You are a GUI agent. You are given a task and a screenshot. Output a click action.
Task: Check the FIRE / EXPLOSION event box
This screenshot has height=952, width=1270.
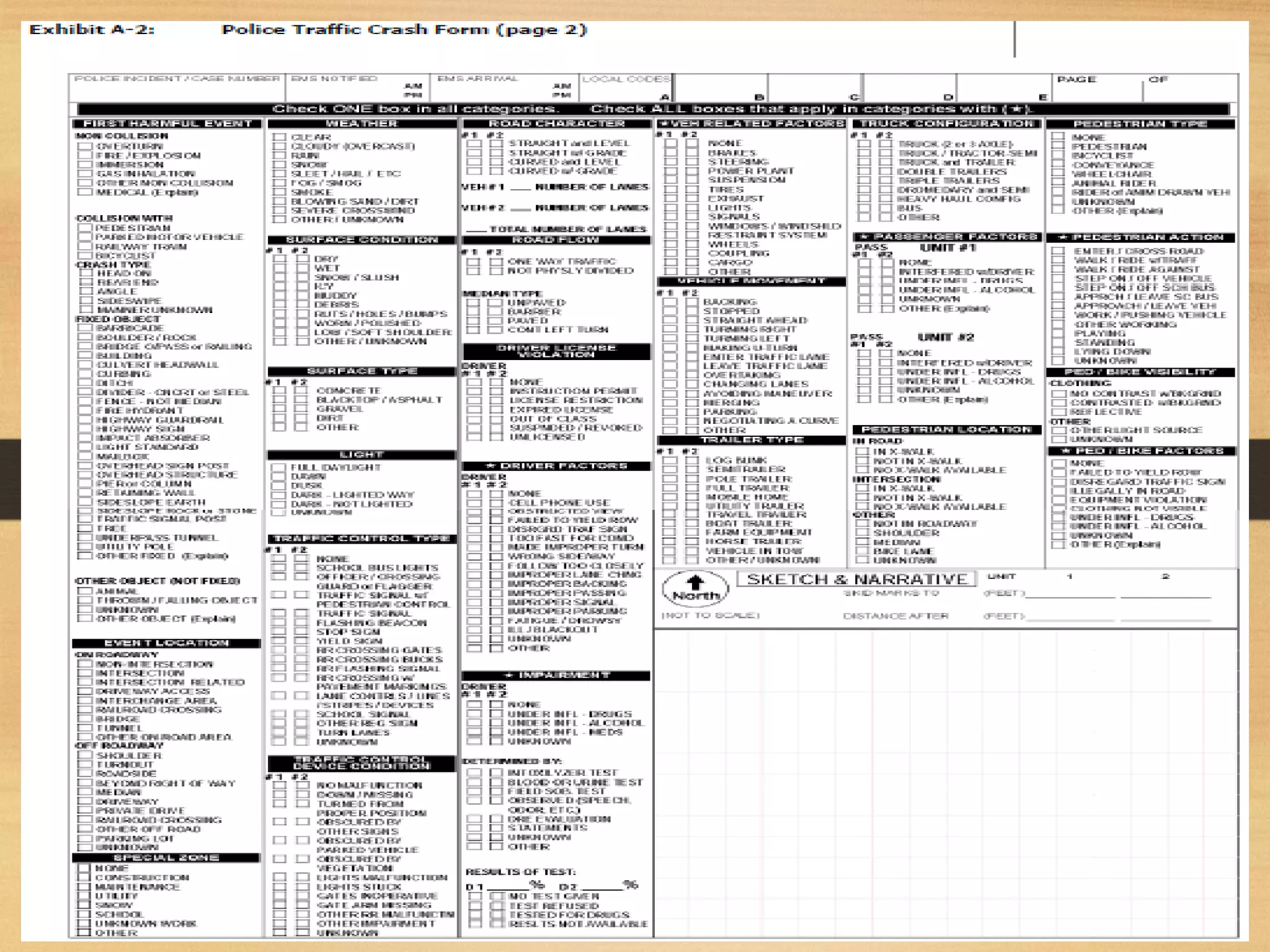pyautogui.click(x=84, y=156)
